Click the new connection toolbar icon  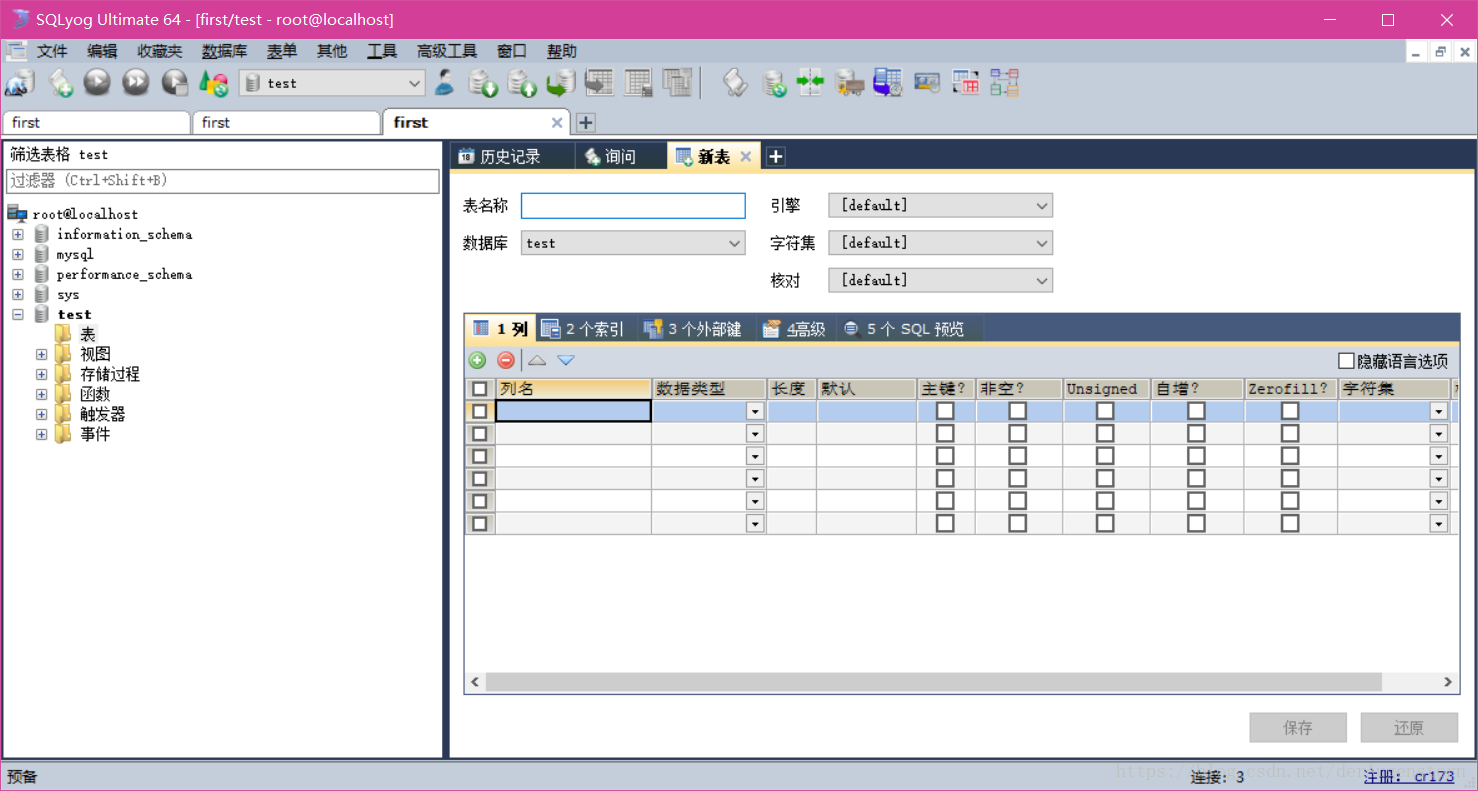click(x=20, y=83)
